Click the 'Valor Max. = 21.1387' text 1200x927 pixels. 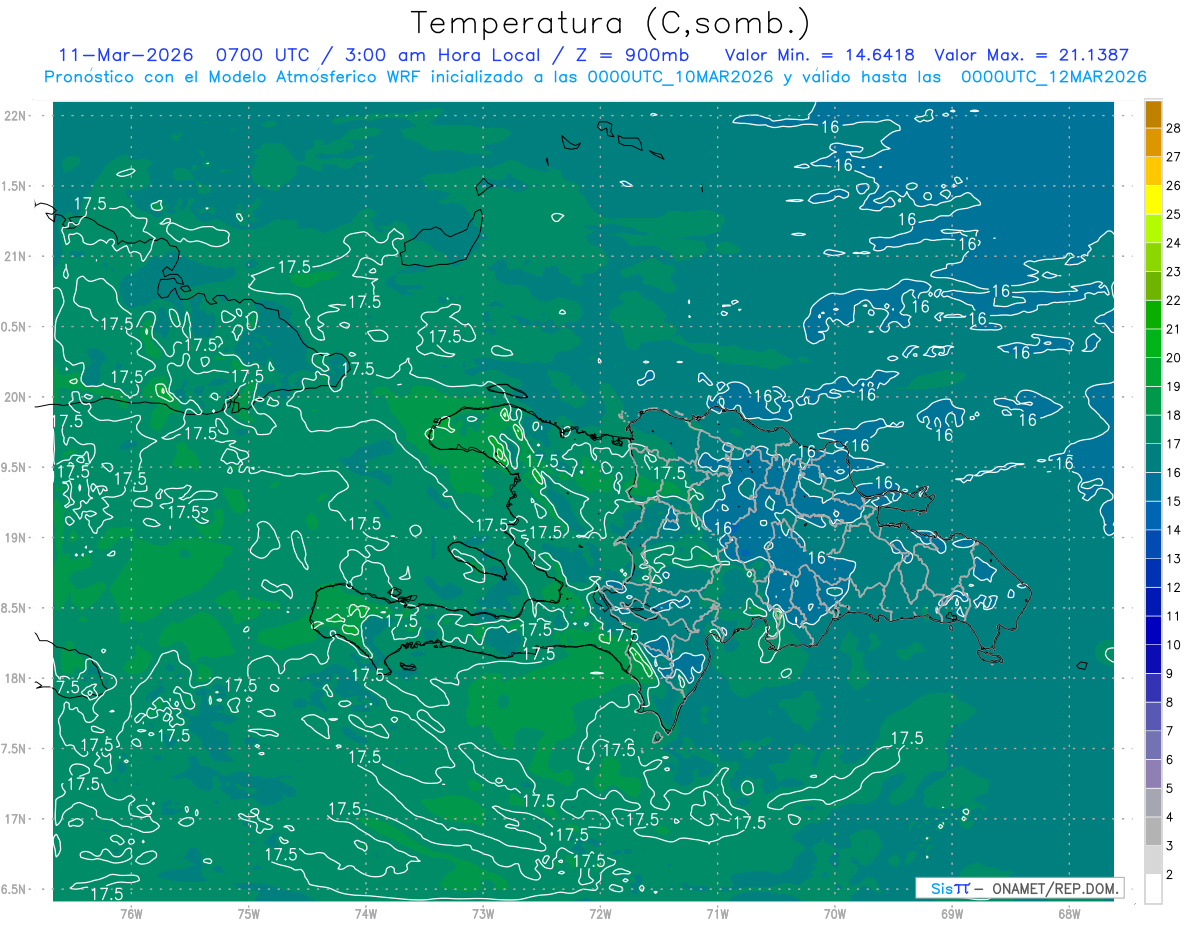[1031, 55]
